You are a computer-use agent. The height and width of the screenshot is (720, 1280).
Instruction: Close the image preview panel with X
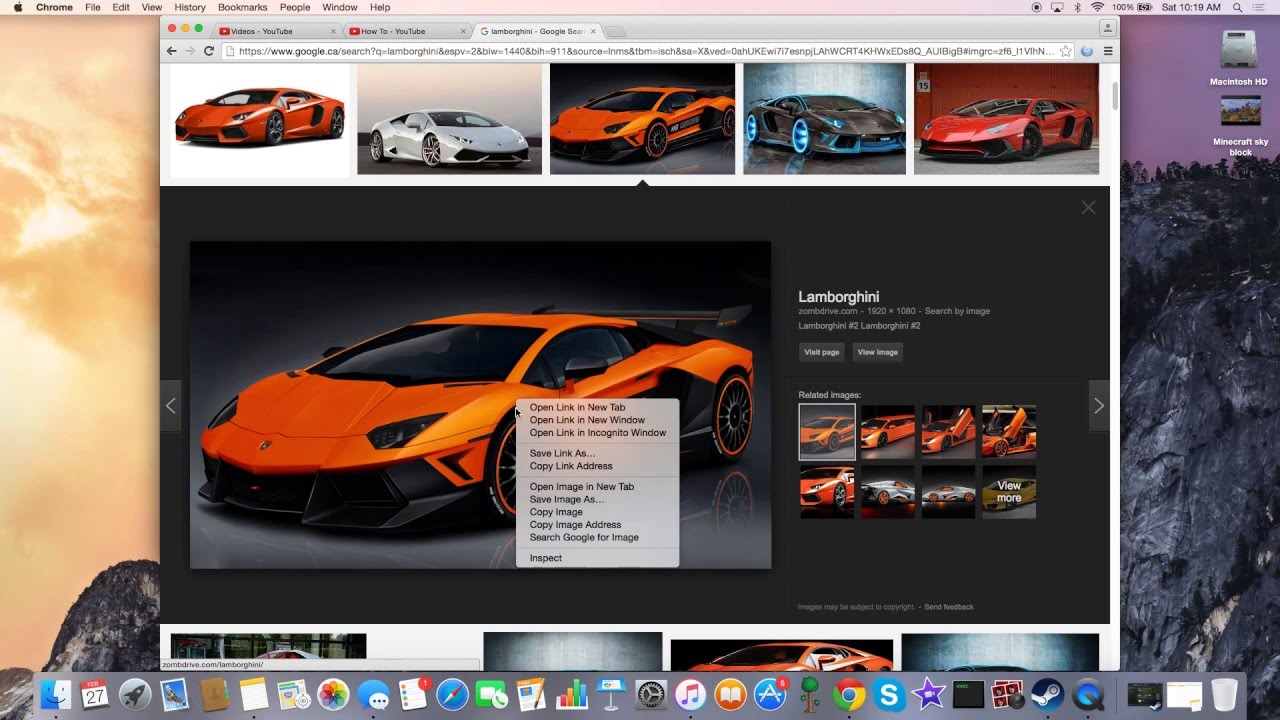coord(1088,207)
